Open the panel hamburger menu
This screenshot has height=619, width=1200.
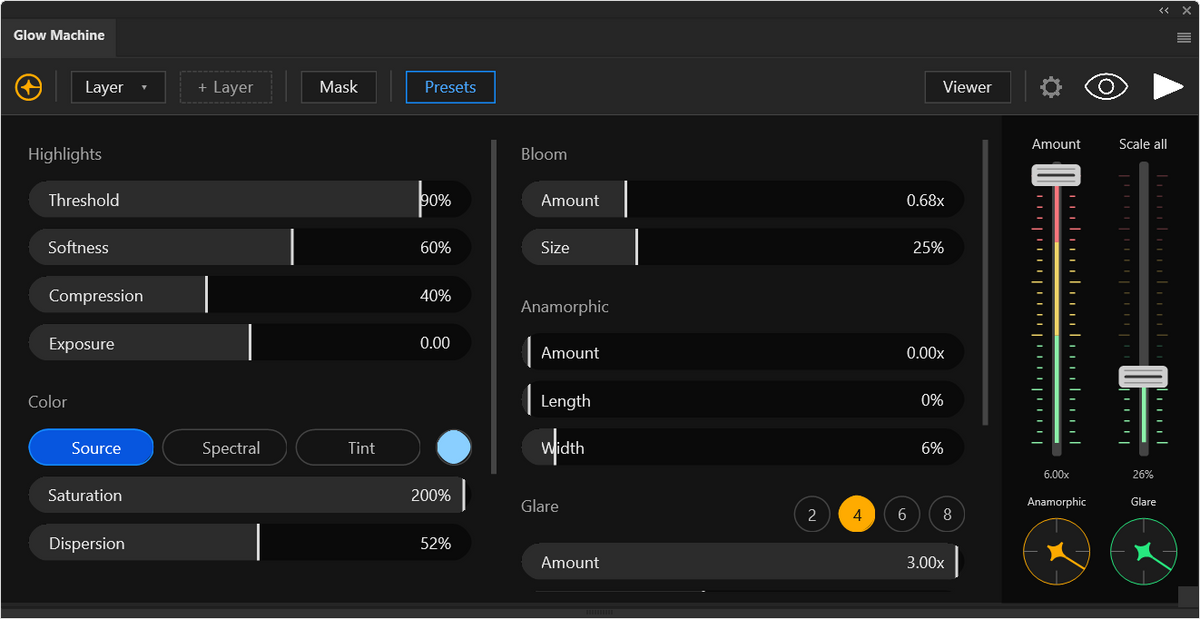coord(1184,37)
